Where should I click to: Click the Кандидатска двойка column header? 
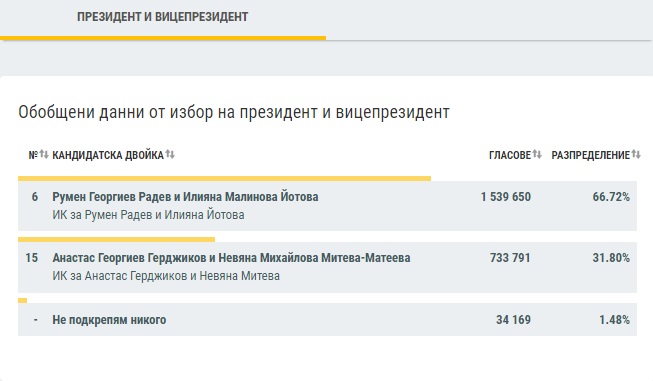point(108,155)
